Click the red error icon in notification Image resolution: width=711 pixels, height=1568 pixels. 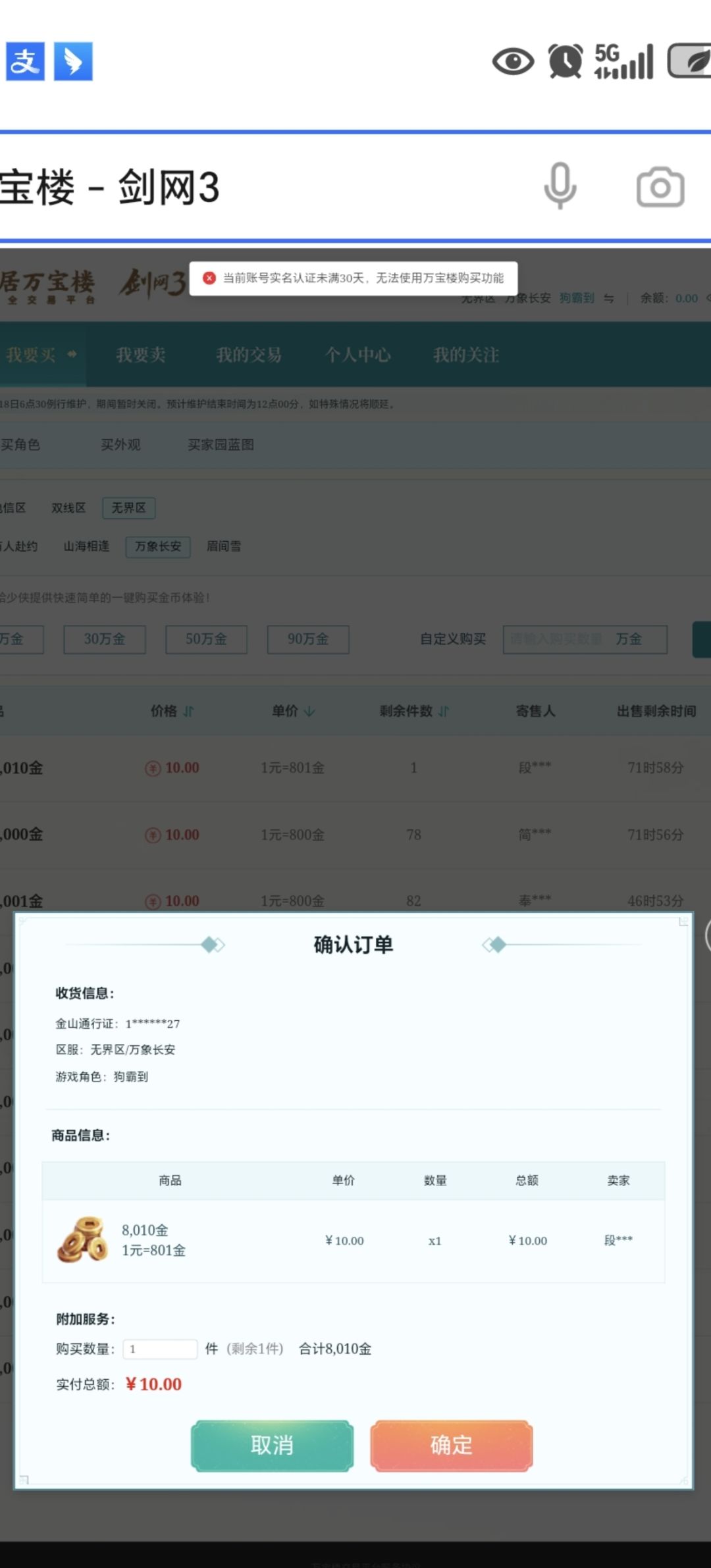pos(209,278)
